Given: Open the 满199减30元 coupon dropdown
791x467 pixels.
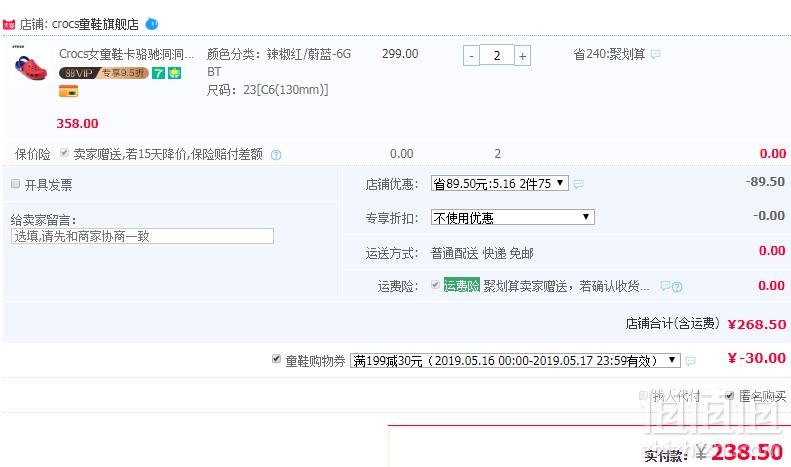Looking at the screenshot, I should (515, 361).
